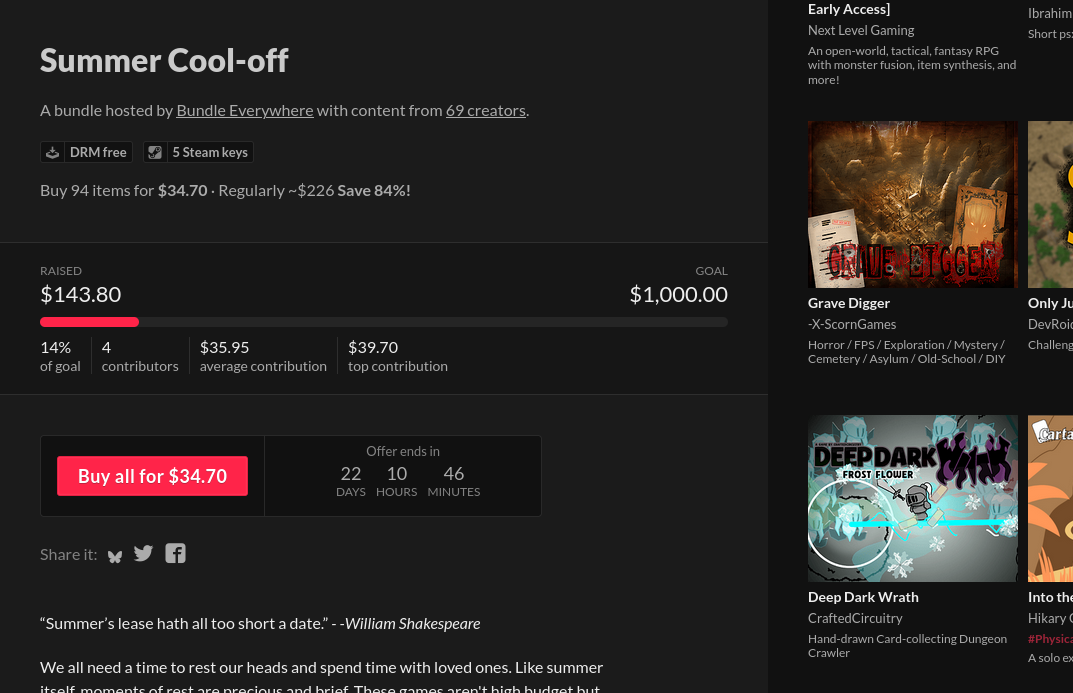
Task: Click the 5 Steam keys label
Action: click(x=209, y=152)
